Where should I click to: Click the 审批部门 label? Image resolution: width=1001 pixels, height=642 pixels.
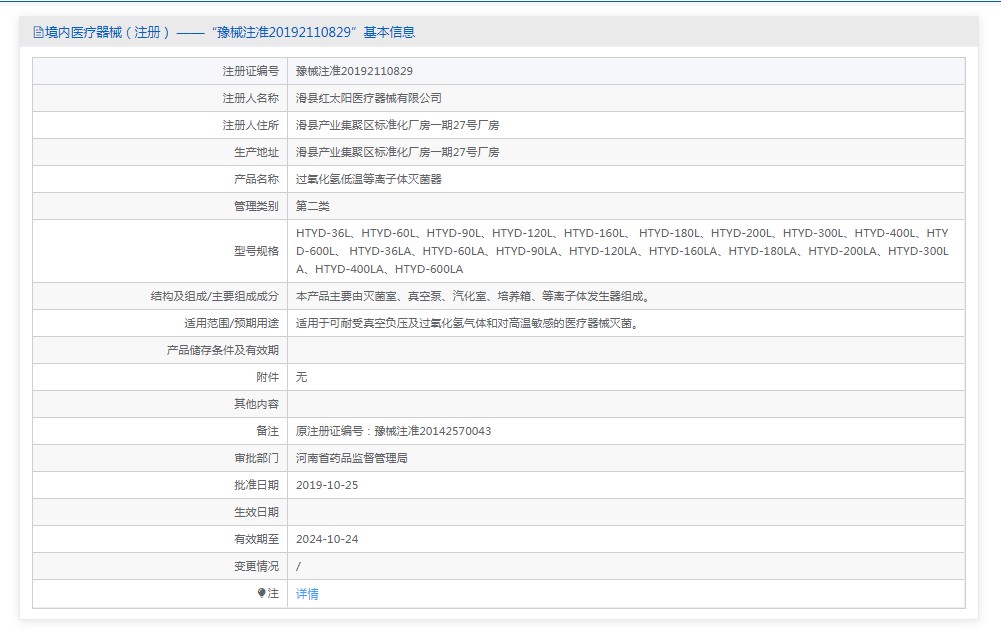click(256, 458)
